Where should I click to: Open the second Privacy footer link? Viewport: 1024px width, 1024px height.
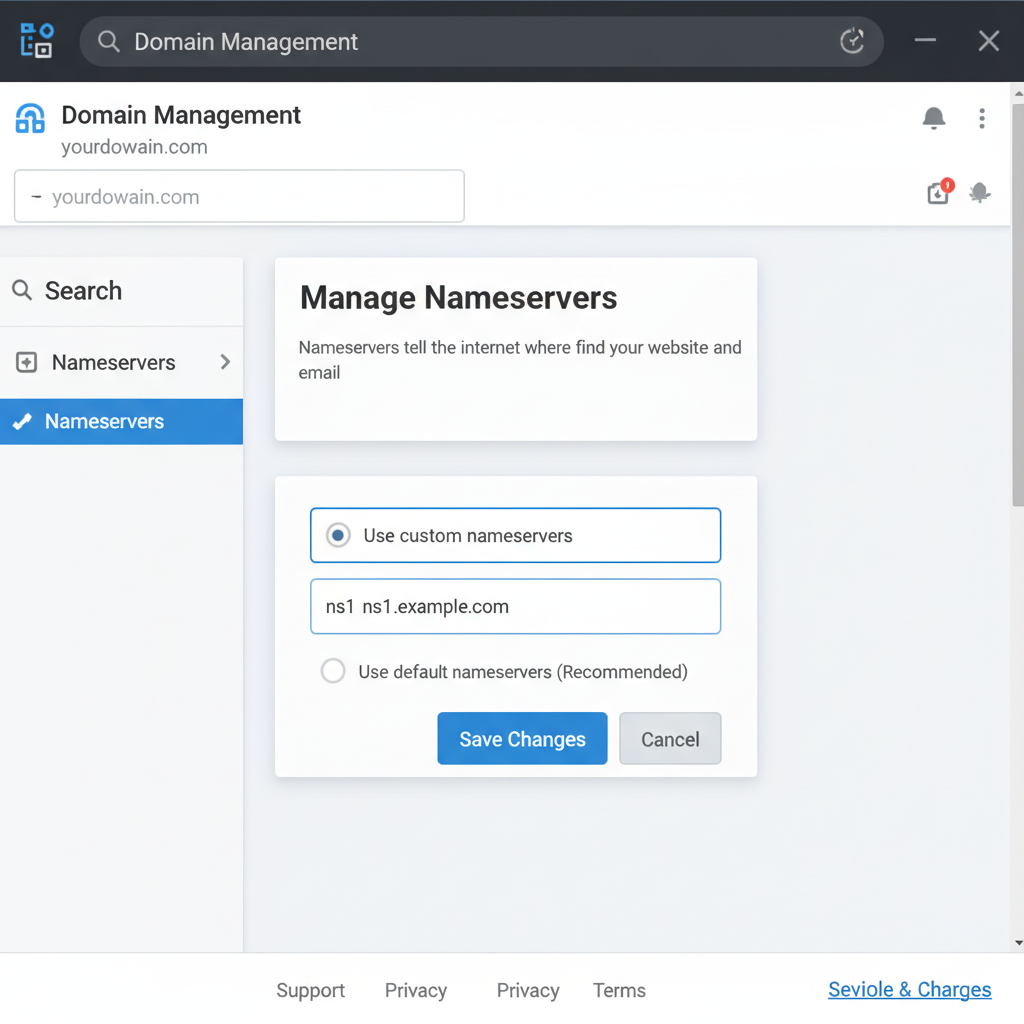528,990
